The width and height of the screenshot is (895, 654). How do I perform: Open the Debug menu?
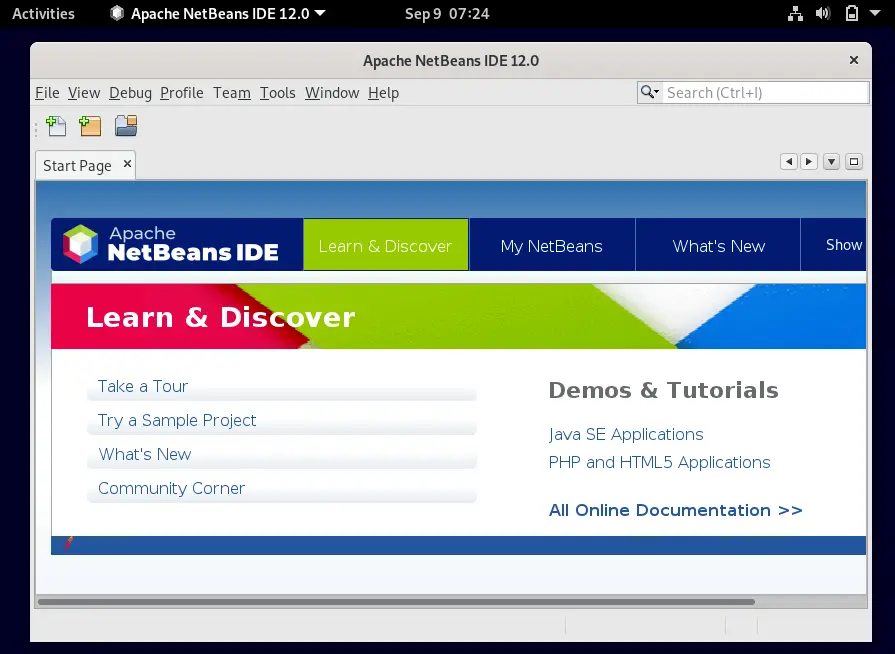click(x=130, y=93)
